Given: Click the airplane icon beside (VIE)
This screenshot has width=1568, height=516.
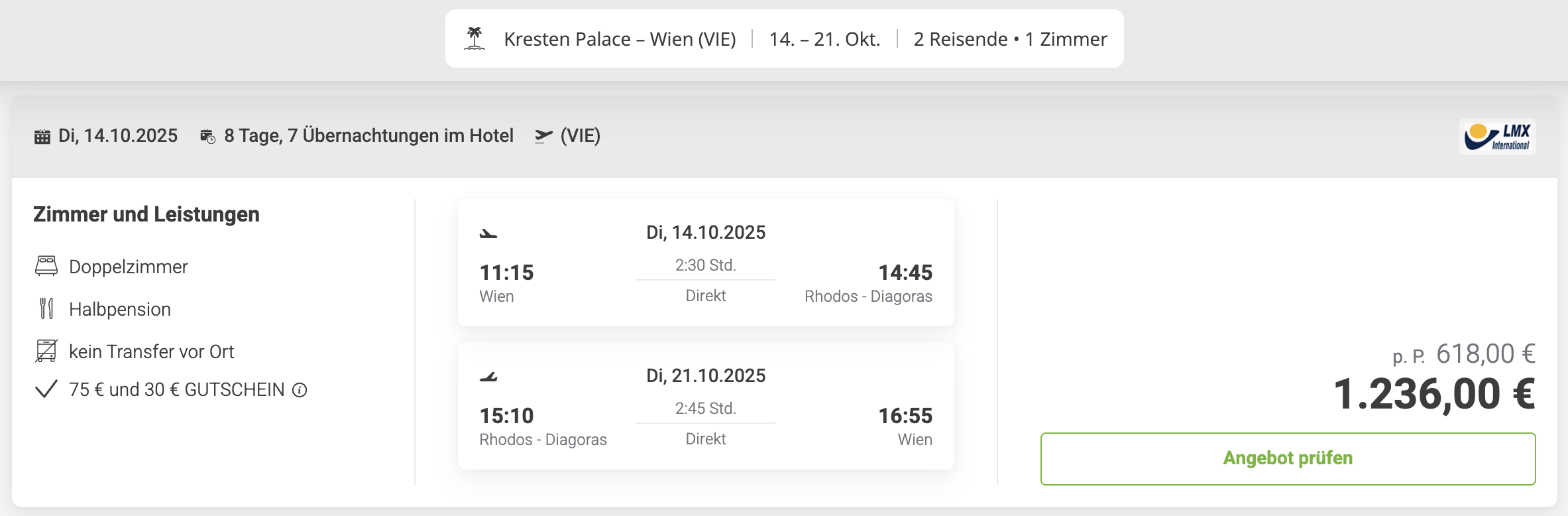Looking at the screenshot, I should click(543, 136).
